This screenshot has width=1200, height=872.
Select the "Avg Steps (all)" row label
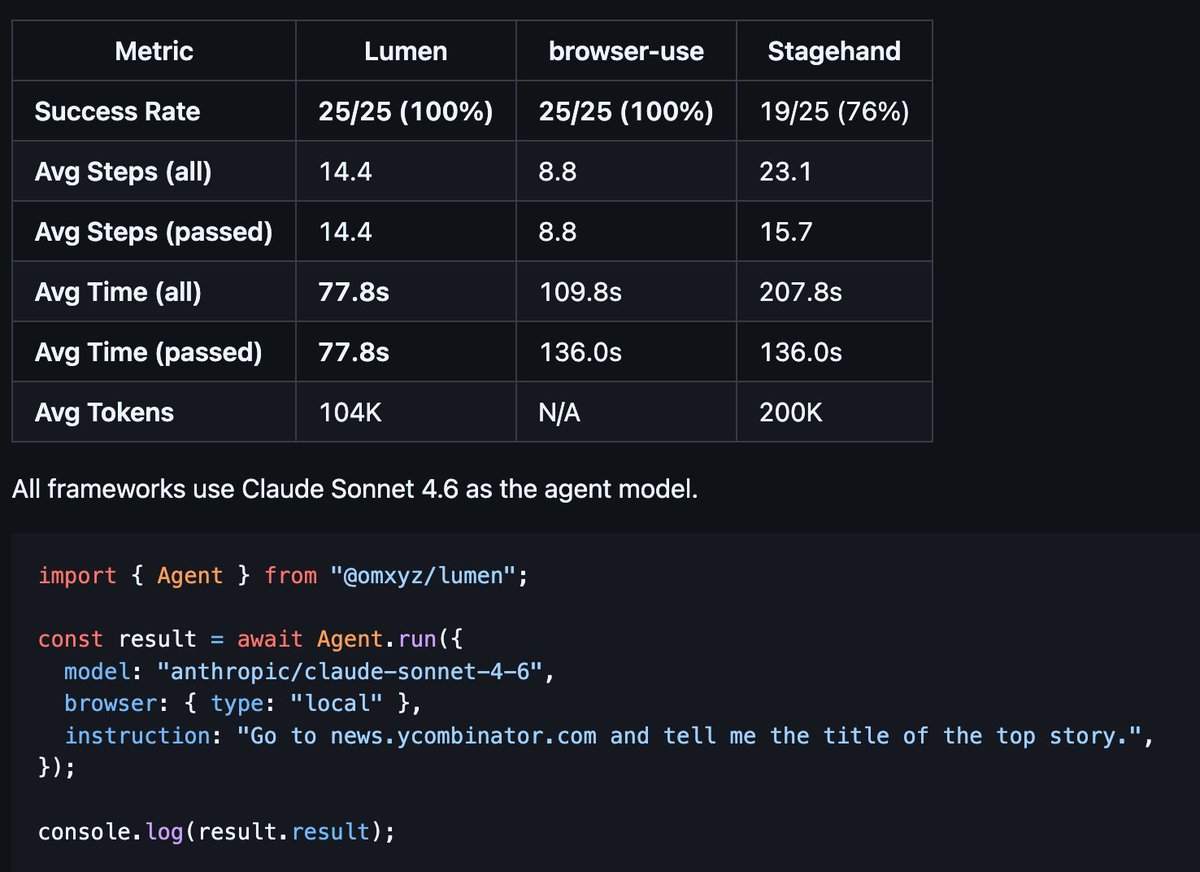[123, 172]
